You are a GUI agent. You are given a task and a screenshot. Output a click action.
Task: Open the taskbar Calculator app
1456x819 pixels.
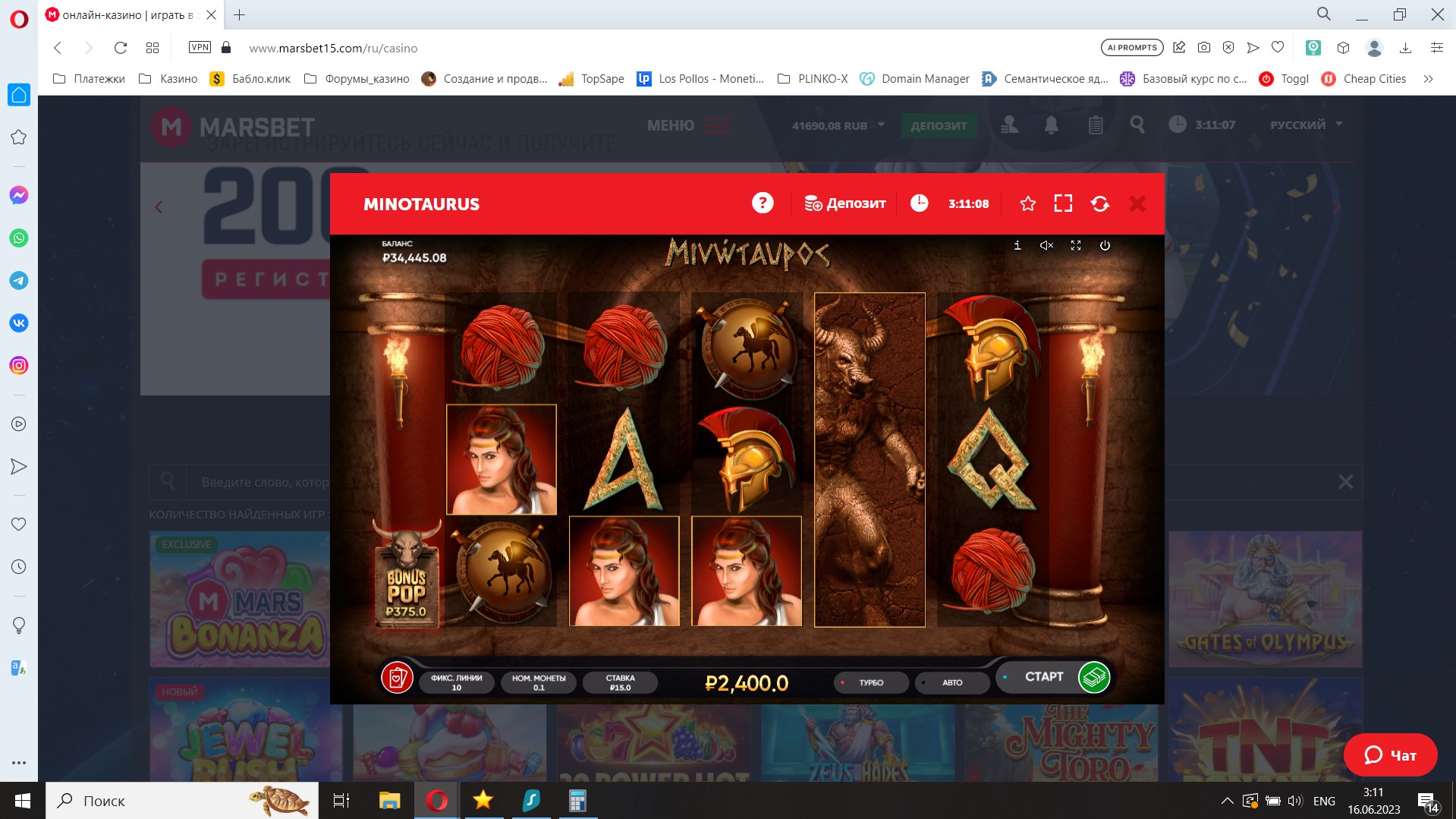577,801
